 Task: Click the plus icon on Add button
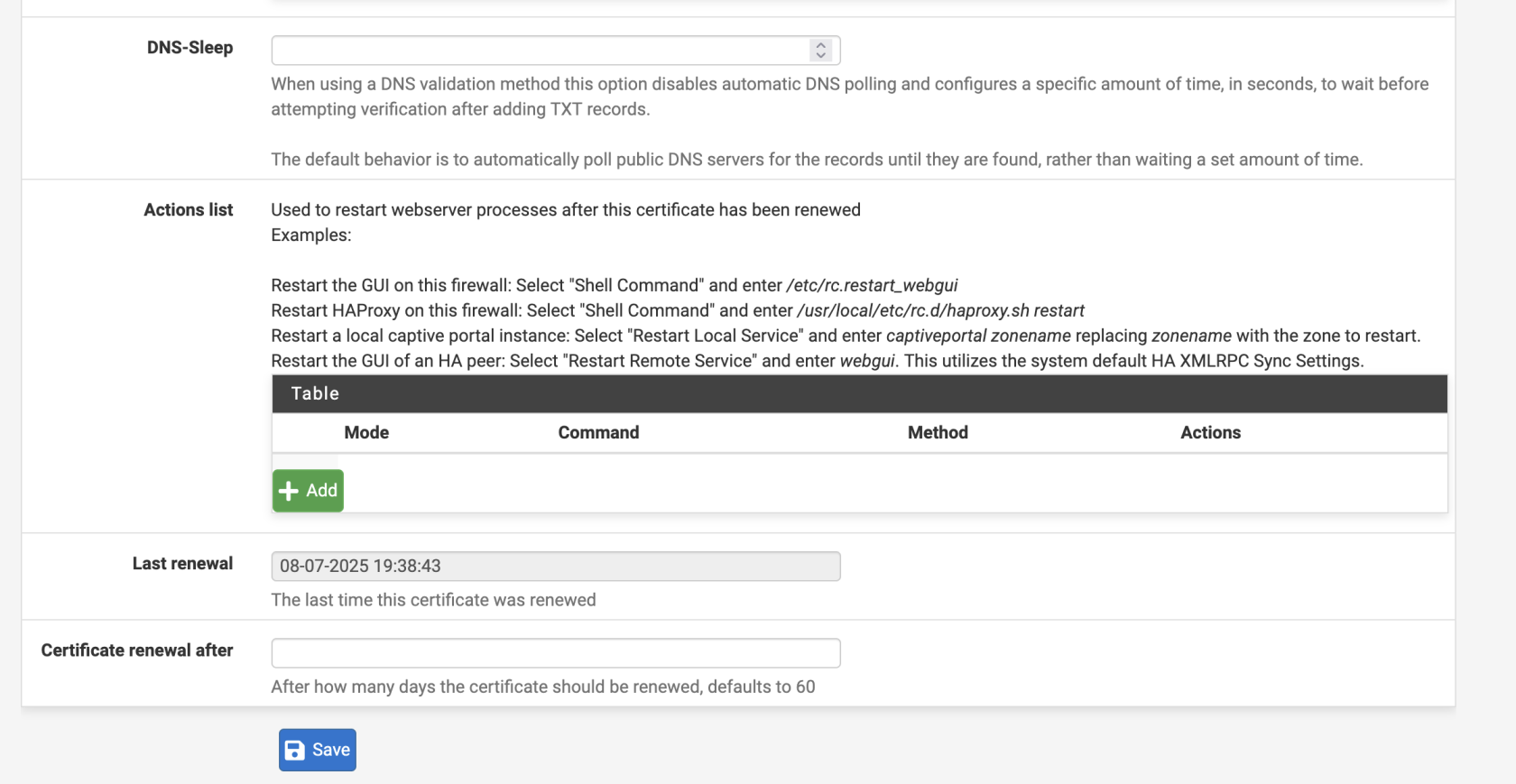coord(289,491)
